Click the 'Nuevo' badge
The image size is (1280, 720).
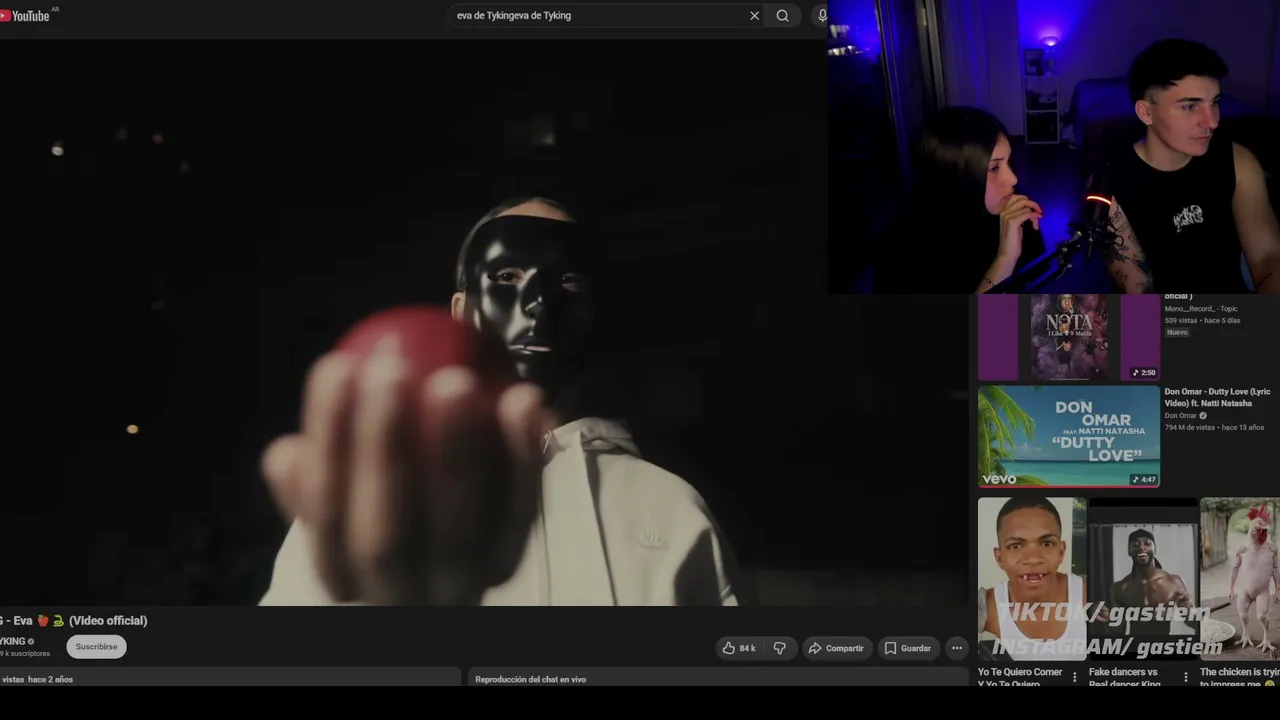coord(1177,332)
